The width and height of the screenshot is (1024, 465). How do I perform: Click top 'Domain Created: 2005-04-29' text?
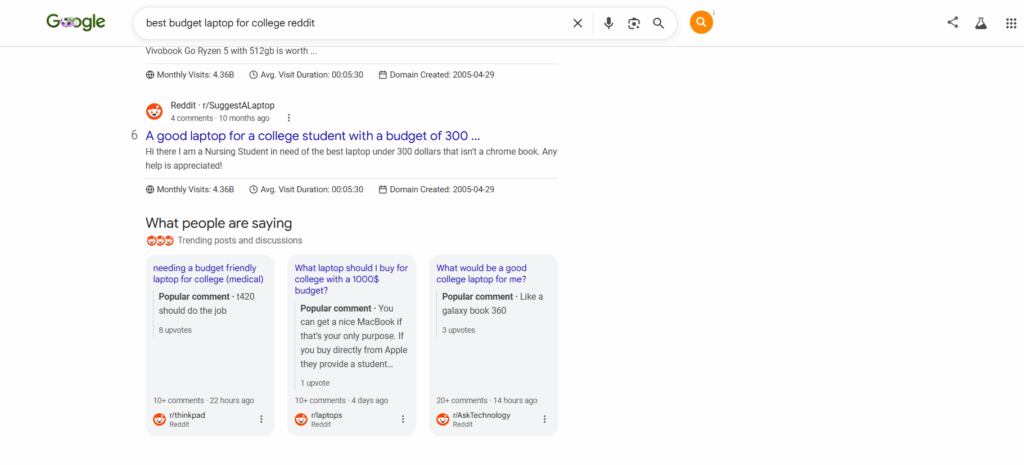442,74
